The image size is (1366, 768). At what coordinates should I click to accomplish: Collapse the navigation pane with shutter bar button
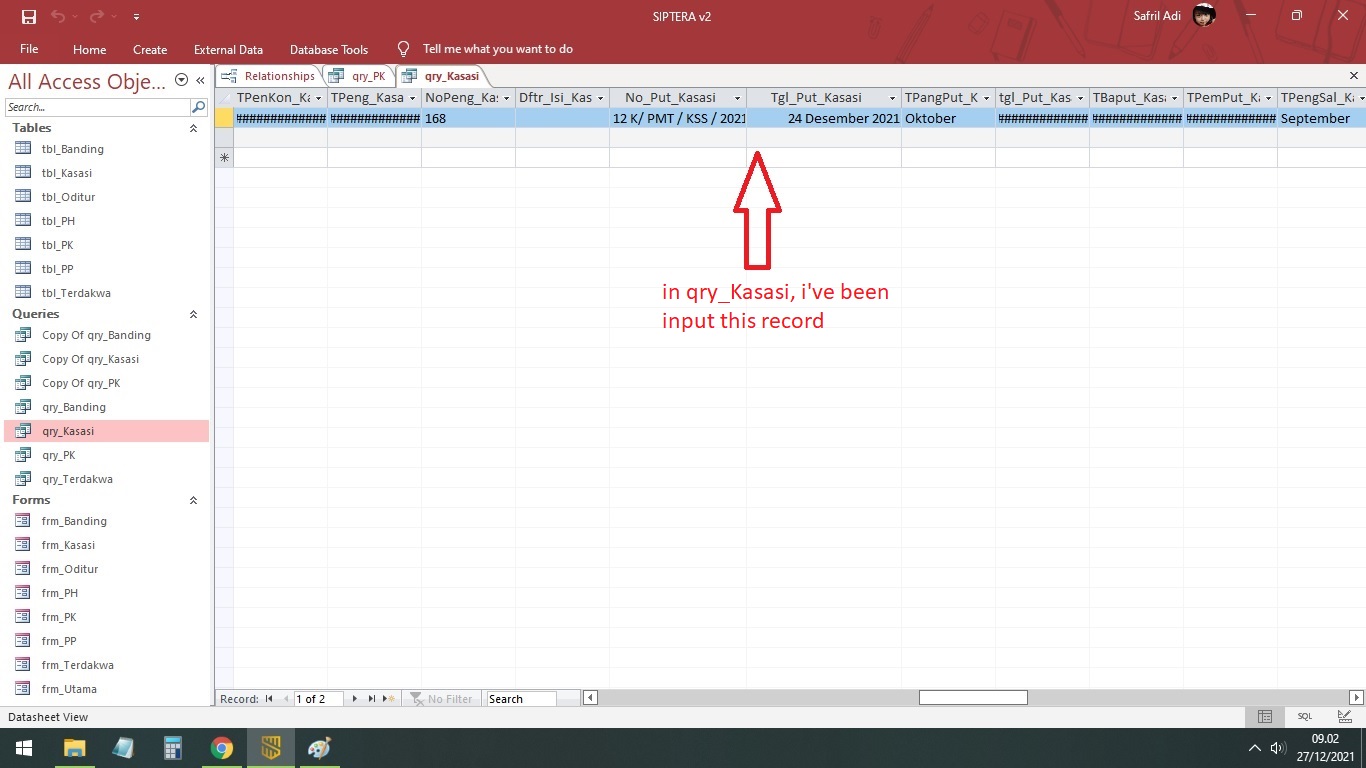(200, 80)
